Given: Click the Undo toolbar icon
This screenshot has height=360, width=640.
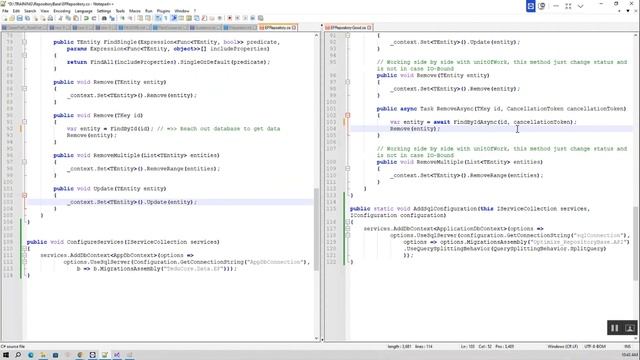Looking at the screenshot, I should coord(86,18).
